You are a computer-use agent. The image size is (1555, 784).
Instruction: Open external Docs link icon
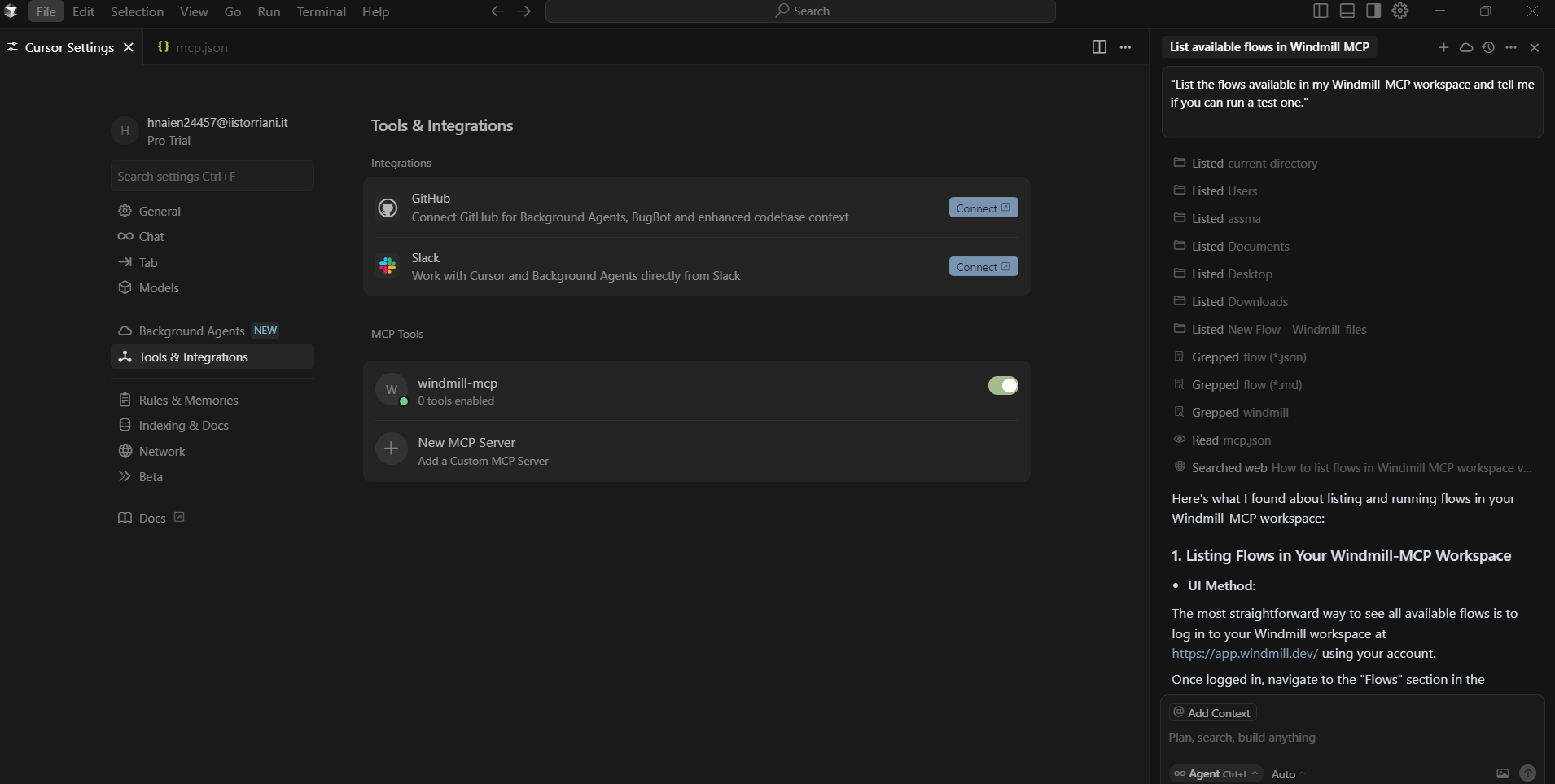pos(179,517)
